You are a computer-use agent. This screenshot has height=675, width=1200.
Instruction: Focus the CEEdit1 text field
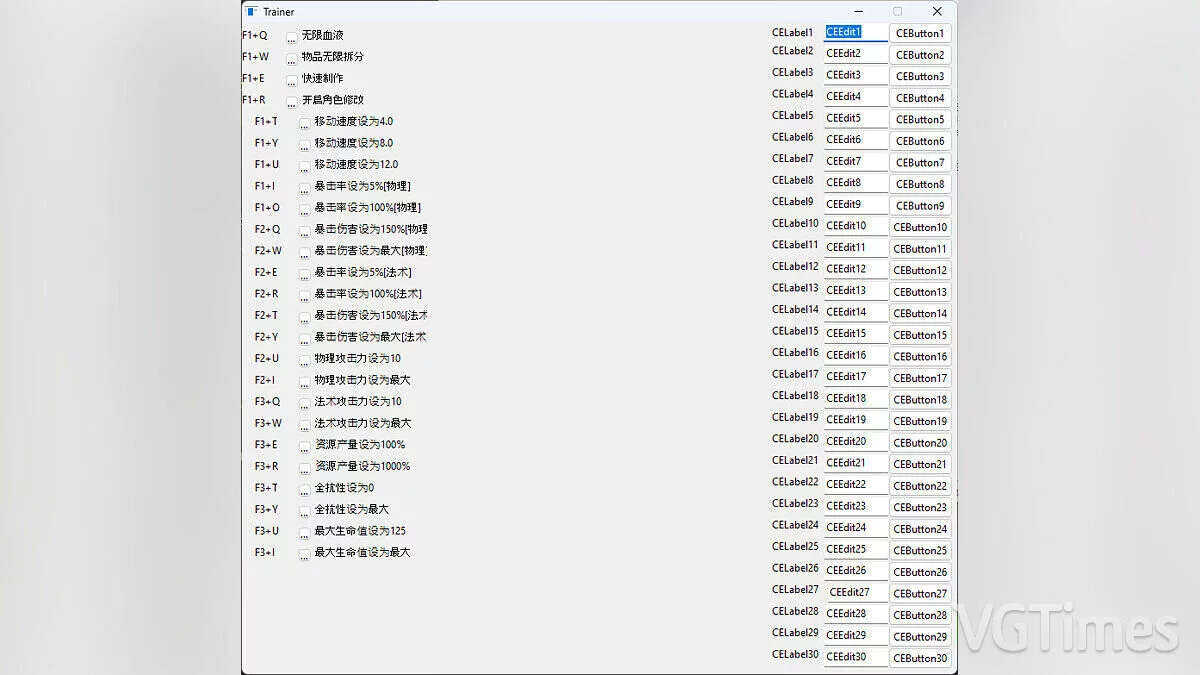(x=855, y=32)
